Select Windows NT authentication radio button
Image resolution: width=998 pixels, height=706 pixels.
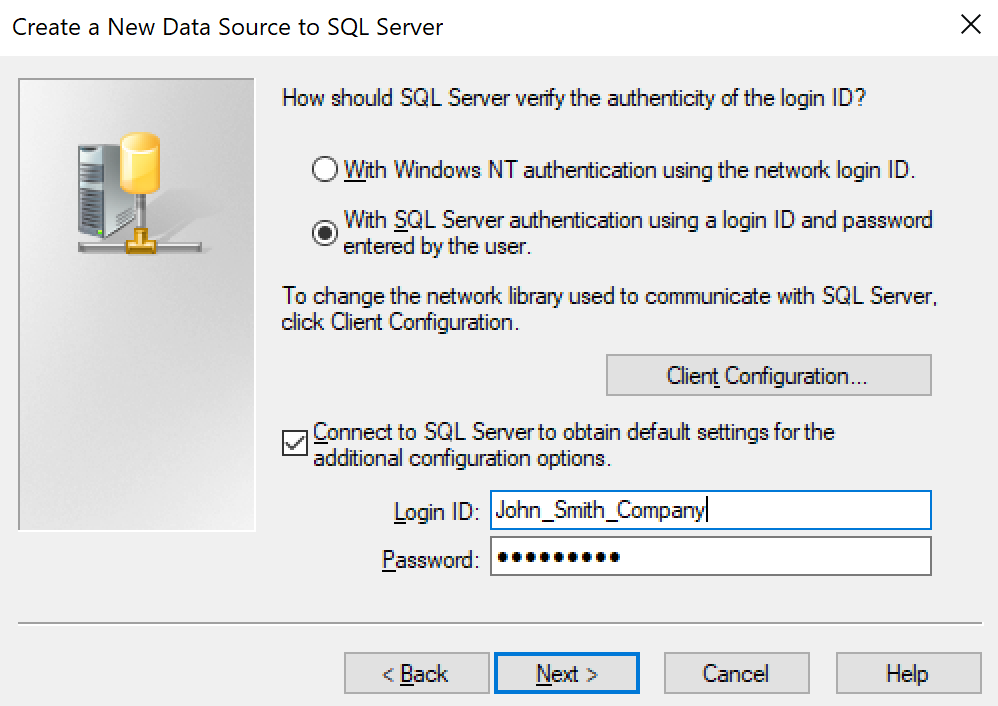point(325,170)
